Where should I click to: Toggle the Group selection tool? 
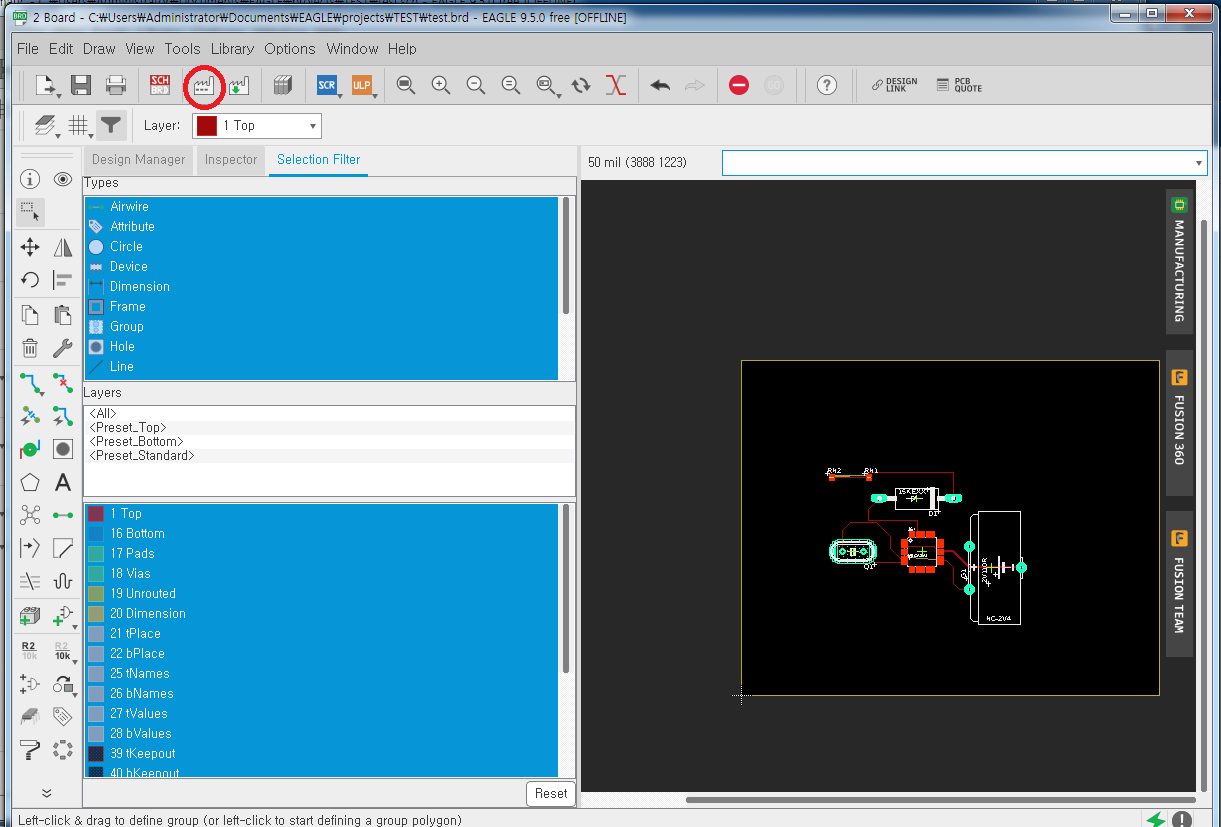(x=30, y=211)
